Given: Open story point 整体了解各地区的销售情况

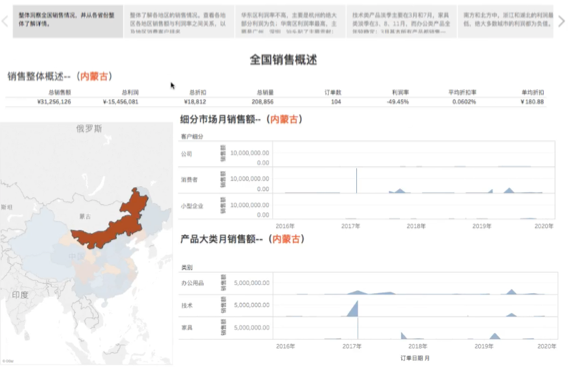Looking at the screenshot, I should click(179, 21).
